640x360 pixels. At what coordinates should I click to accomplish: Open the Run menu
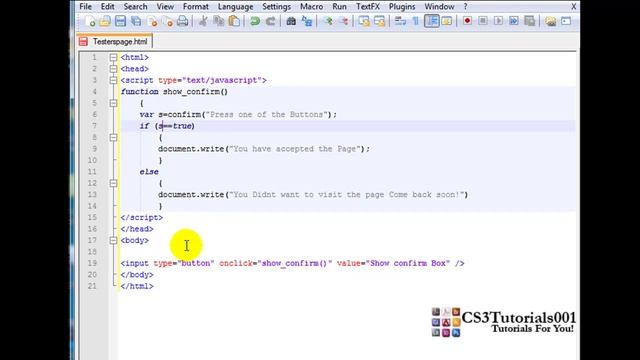339,7
